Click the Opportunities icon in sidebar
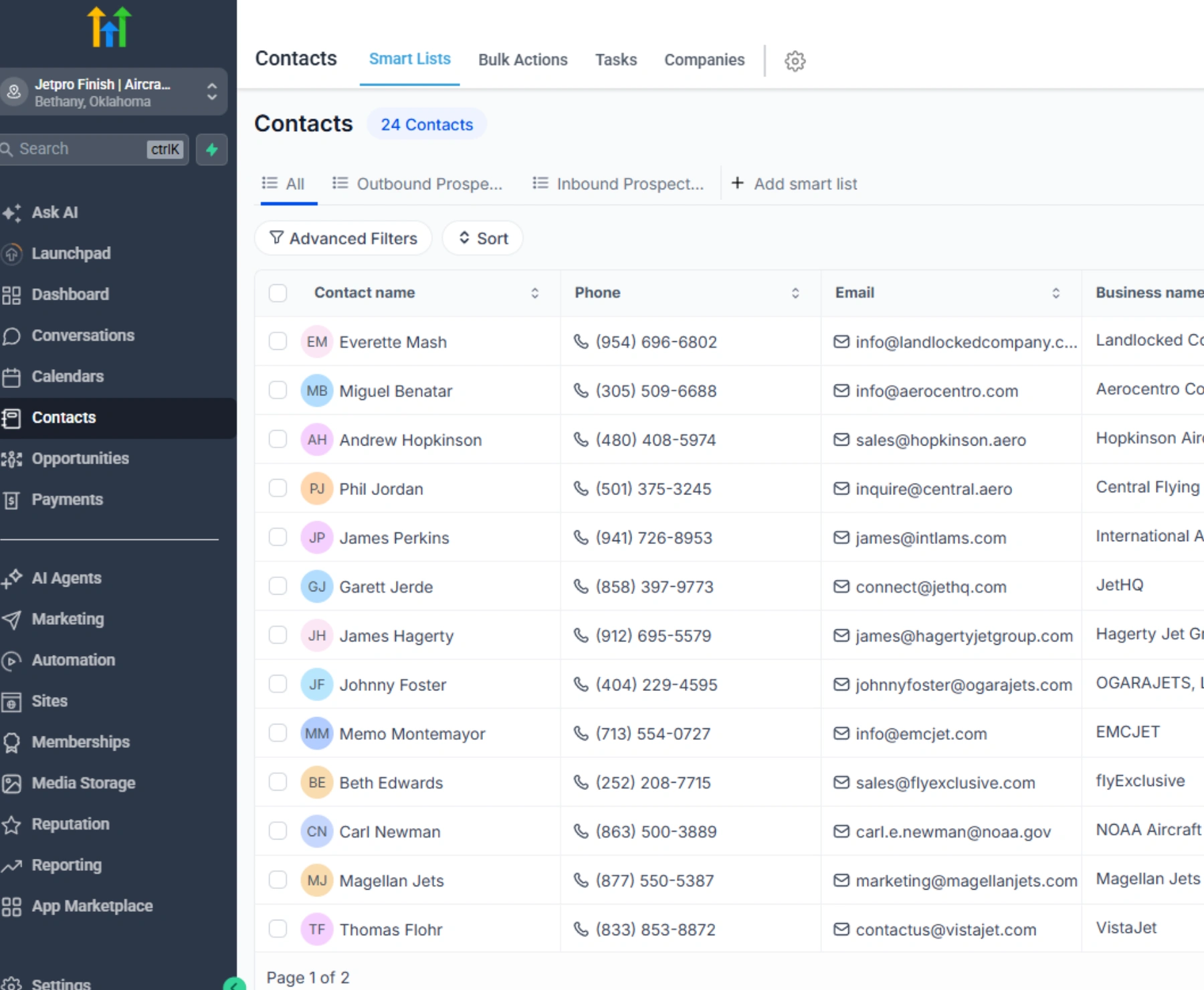The height and width of the screenshot is (990, 1204). point(11,459)
